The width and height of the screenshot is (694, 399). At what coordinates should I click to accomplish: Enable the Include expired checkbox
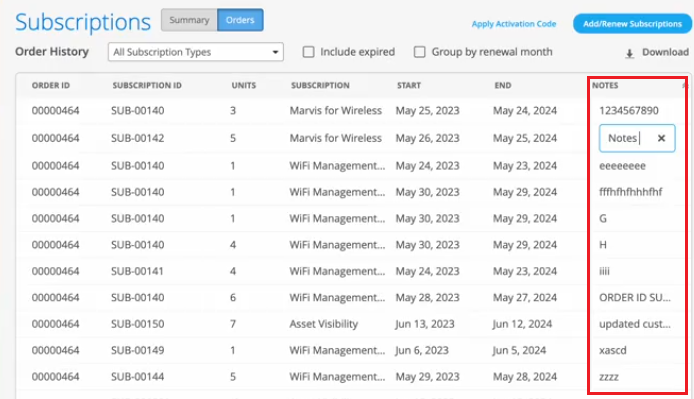[x=308, y=52]
